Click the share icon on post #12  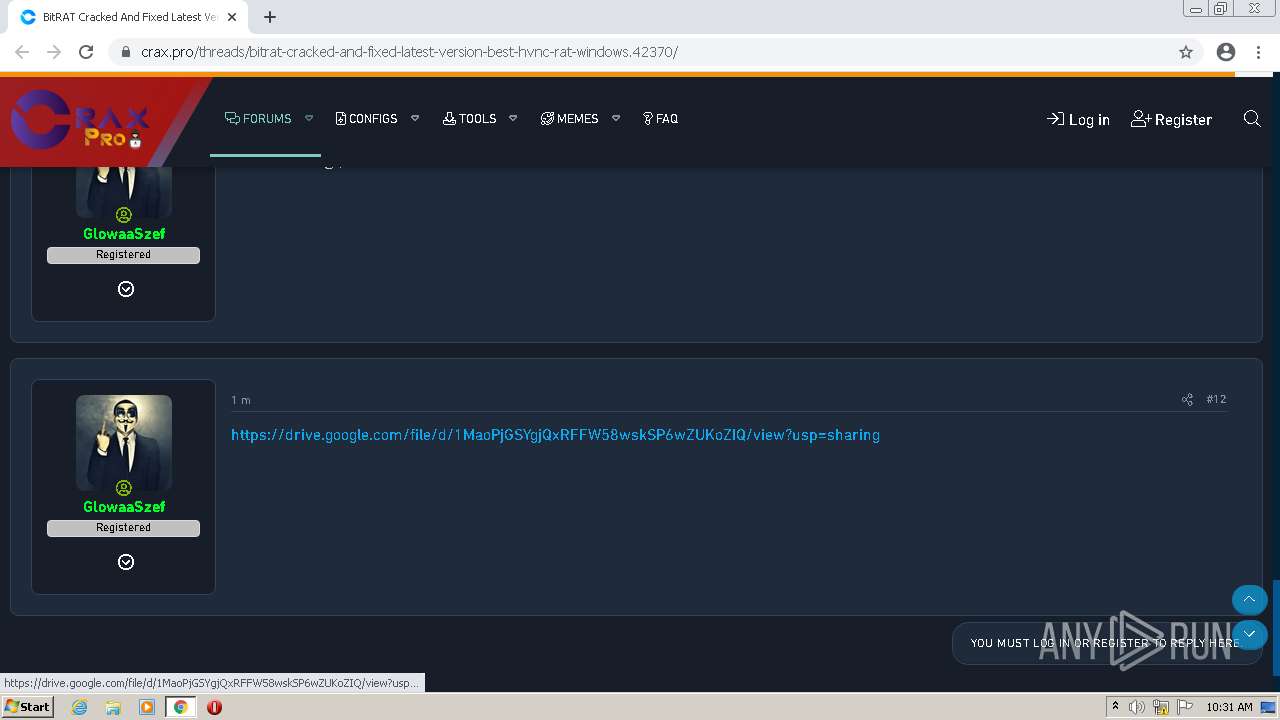coord(1187,399)
